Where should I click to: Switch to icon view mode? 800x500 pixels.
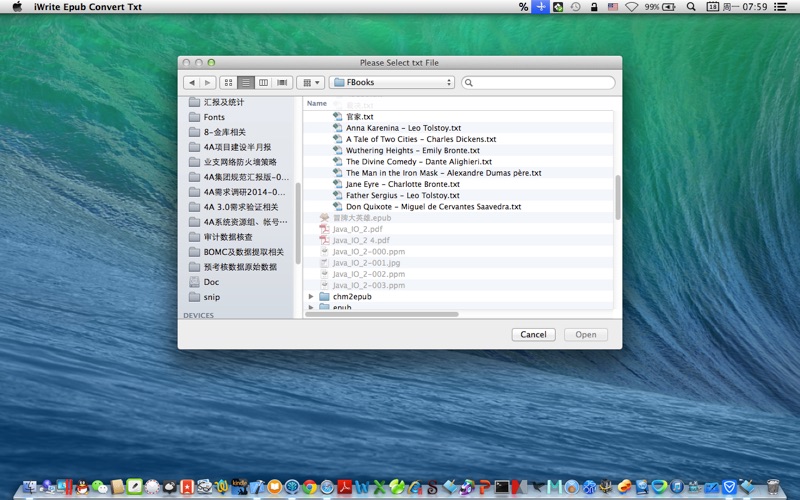[x=229, y=83]
